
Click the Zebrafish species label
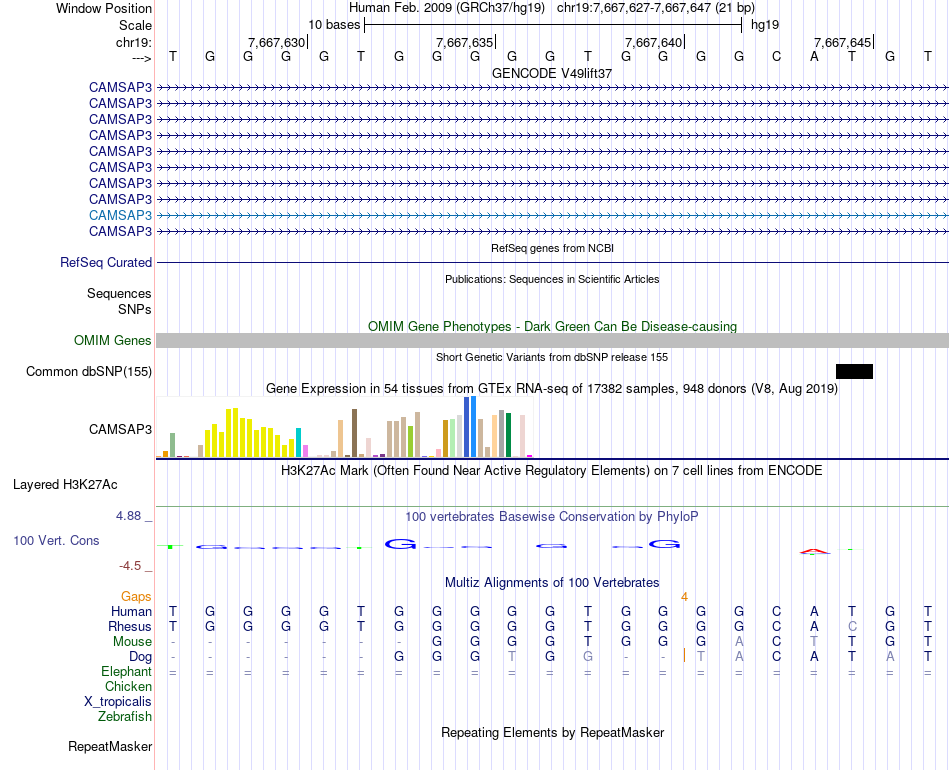(x=125, y=717)
